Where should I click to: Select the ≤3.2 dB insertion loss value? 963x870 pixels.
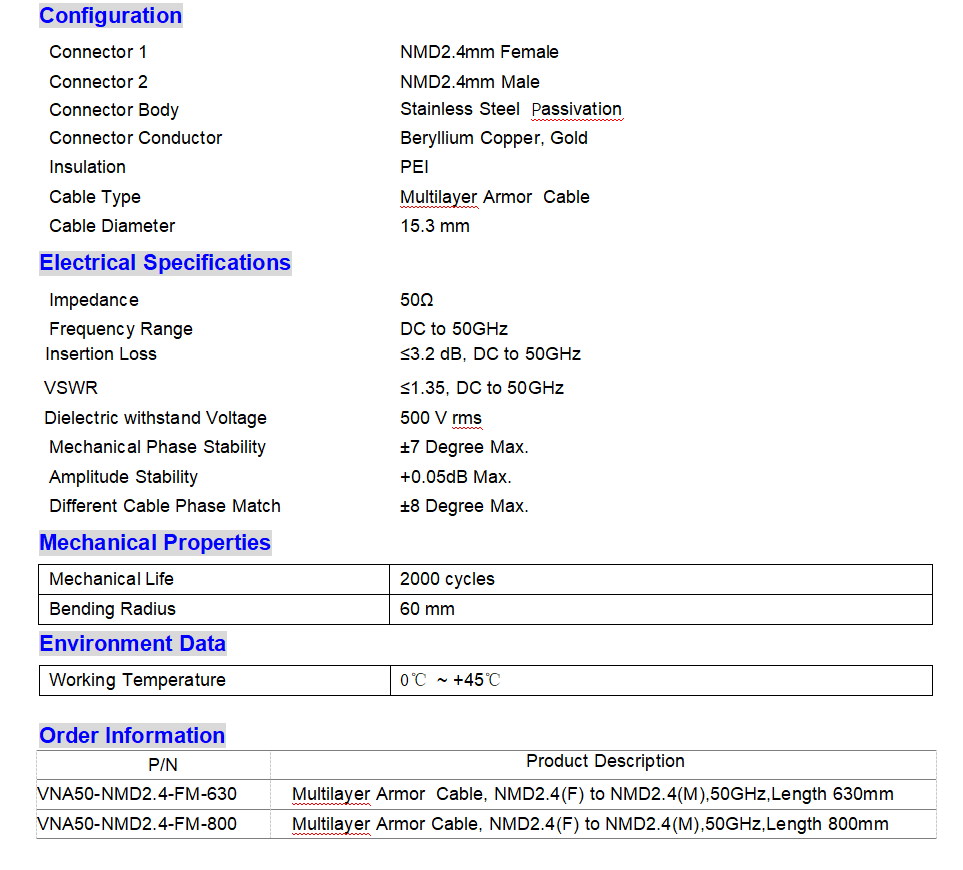click(490, 354)
